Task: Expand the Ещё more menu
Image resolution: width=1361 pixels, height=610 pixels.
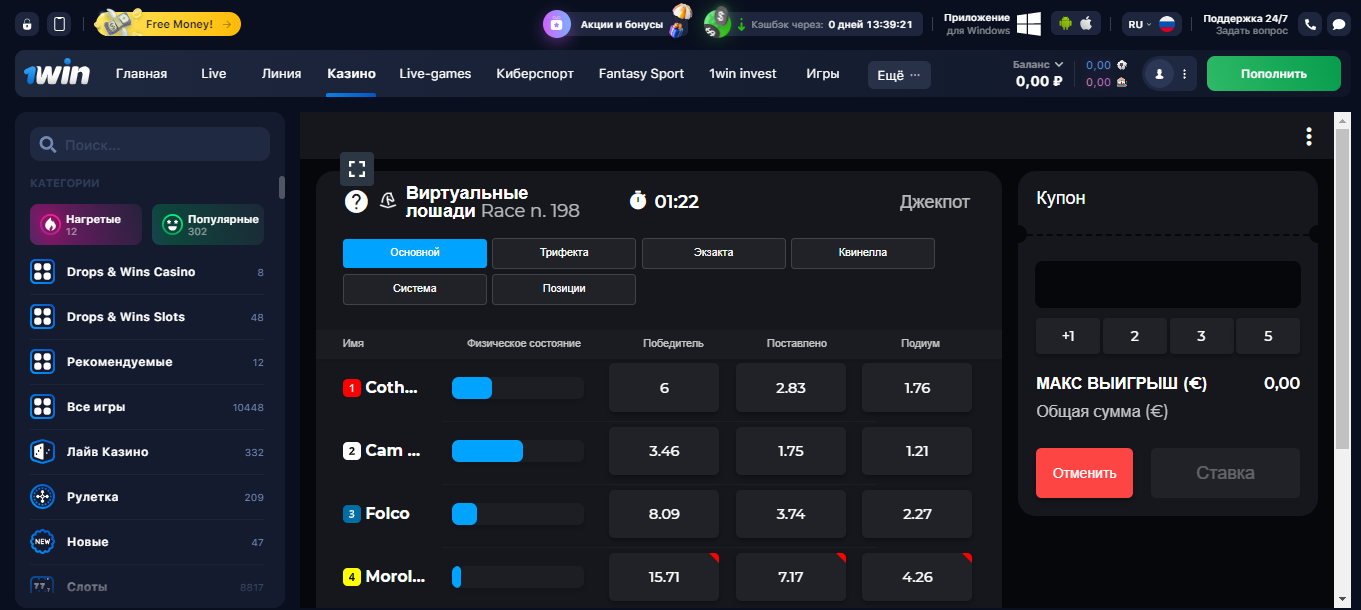Action: [899, 75]
